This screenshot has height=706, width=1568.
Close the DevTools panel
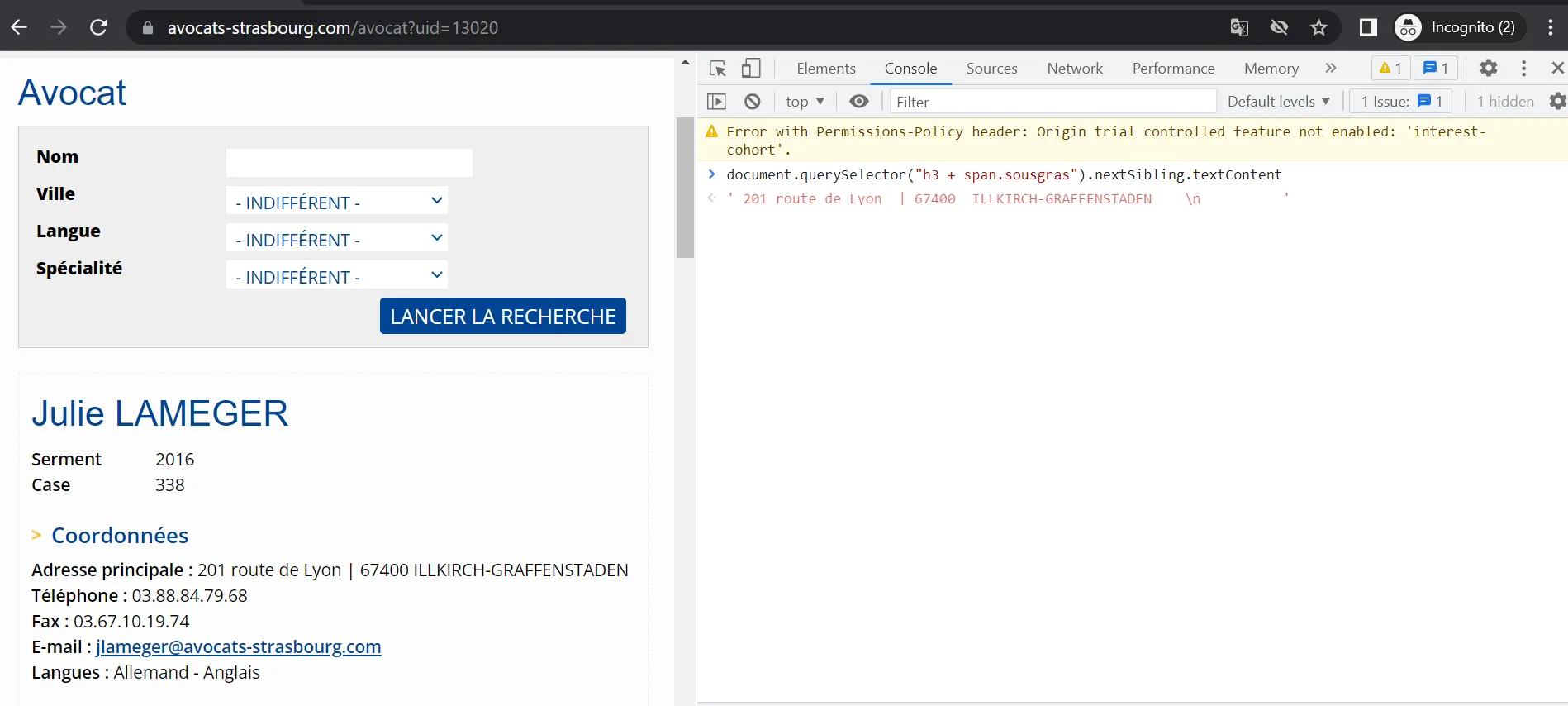[1557, 68]
